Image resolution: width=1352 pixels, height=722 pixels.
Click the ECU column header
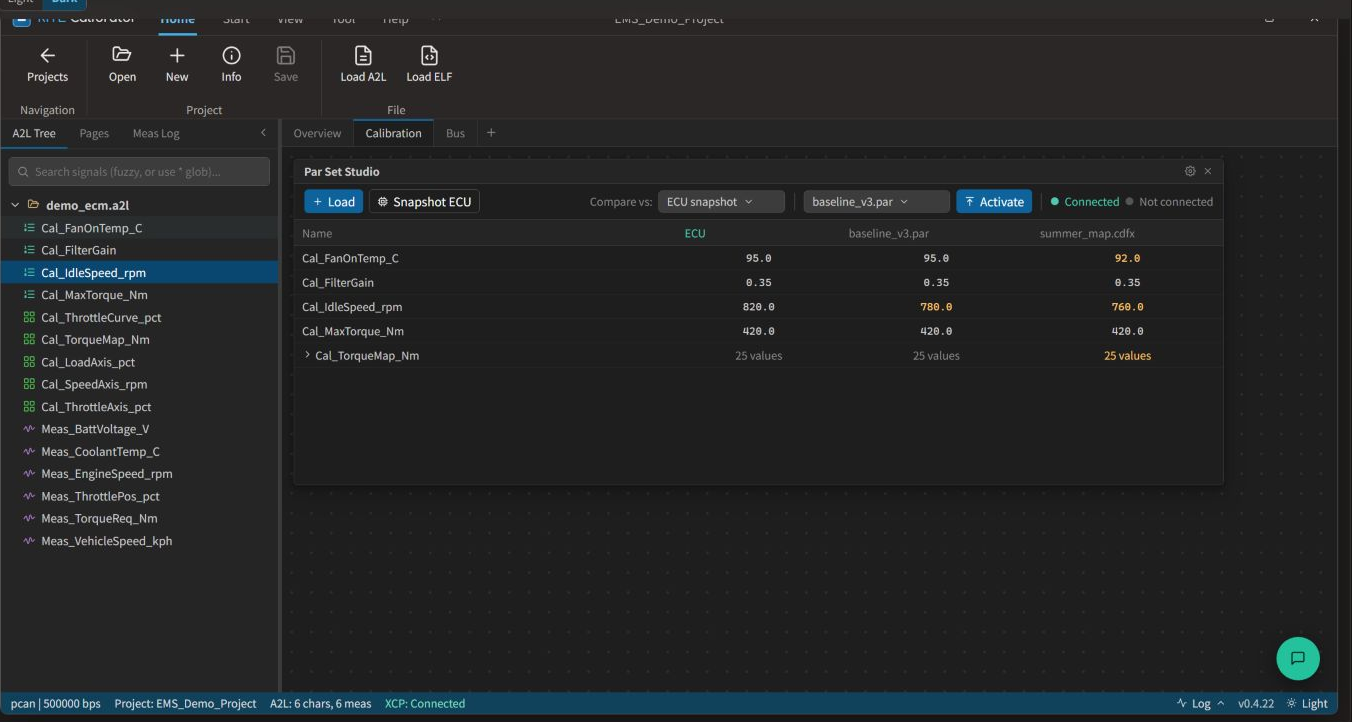695,234
